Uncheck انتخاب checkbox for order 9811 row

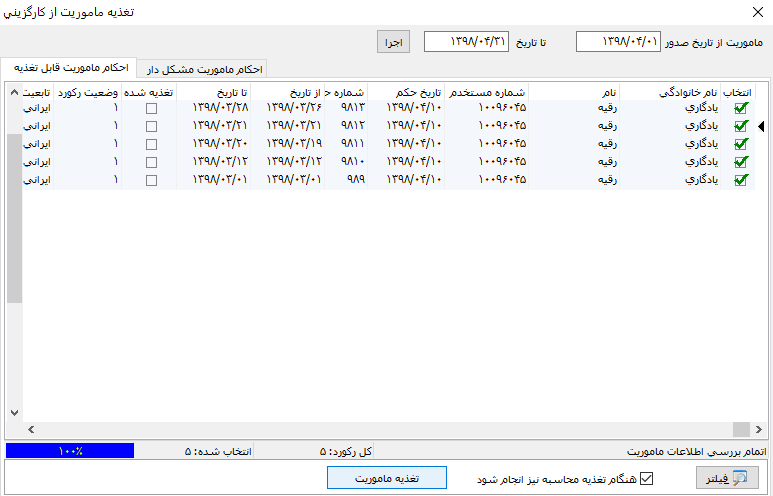(x=740, y=144)
